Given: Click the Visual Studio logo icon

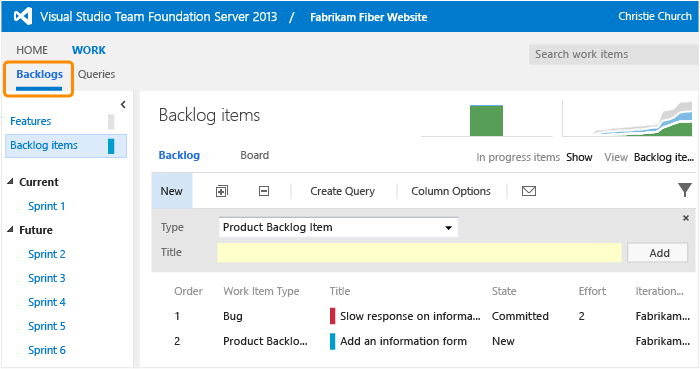Looking at the screenshot, I should [23, 17].
